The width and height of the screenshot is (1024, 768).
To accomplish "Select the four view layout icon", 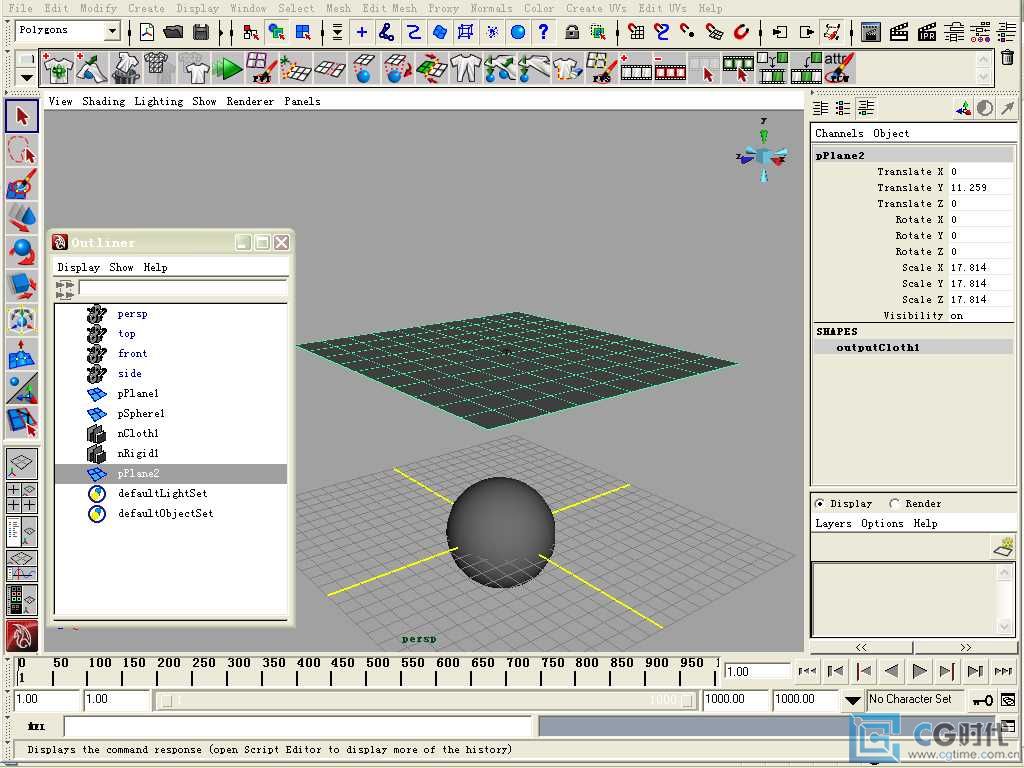I will point(22,498).
